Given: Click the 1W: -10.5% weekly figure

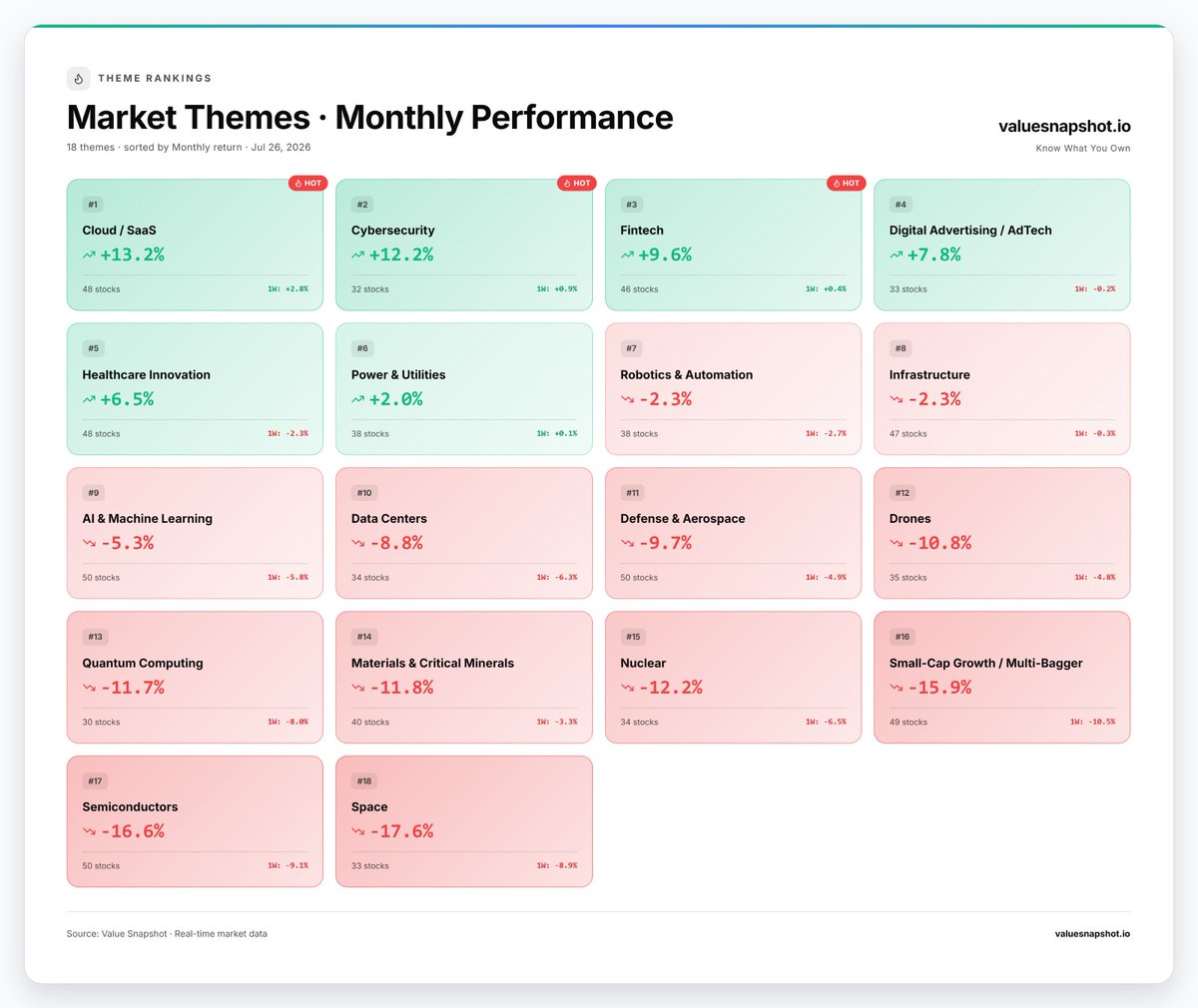Looking at the screenshot, I should click(x=1093, y=722).
